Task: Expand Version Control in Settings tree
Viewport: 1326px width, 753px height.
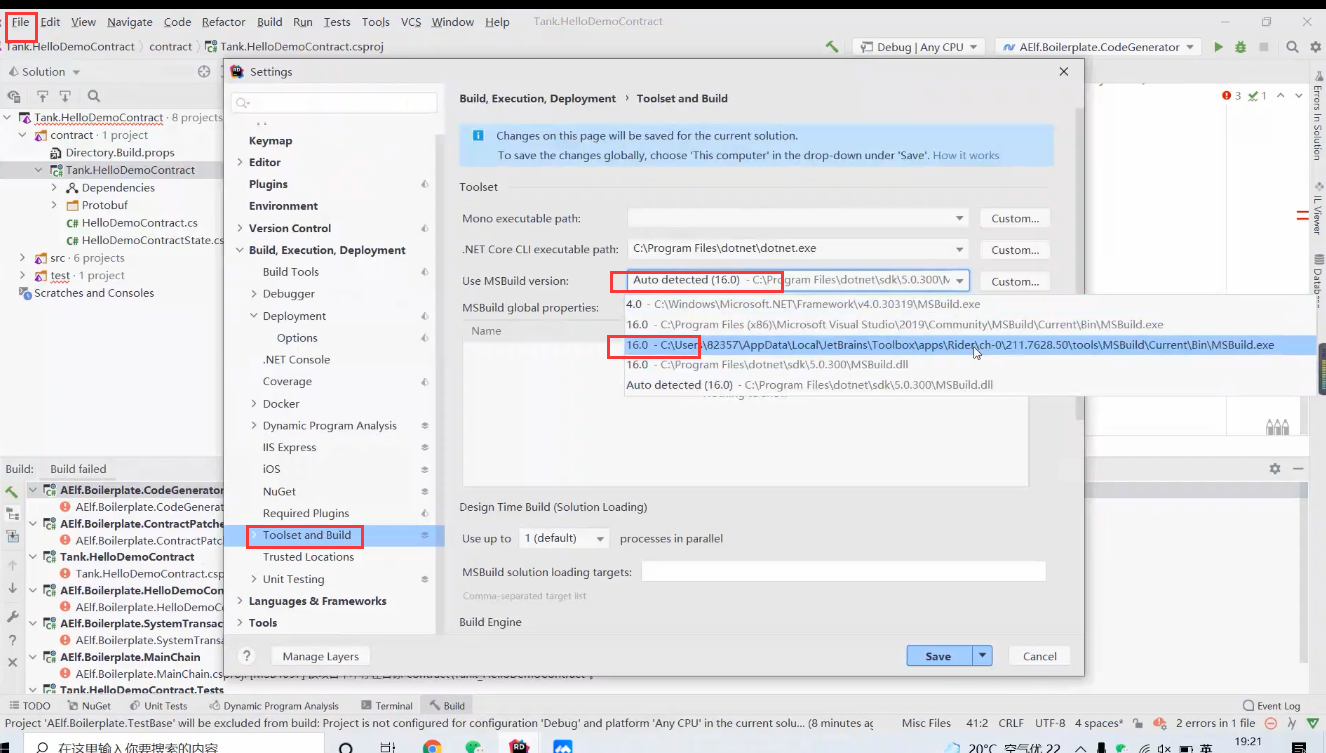Action: pos(240,228)
